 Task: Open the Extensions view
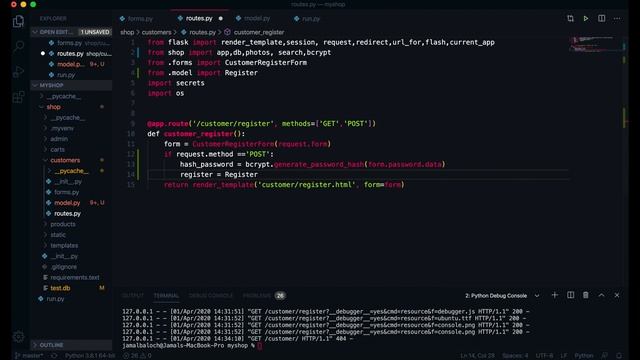(x=18, y=97)
